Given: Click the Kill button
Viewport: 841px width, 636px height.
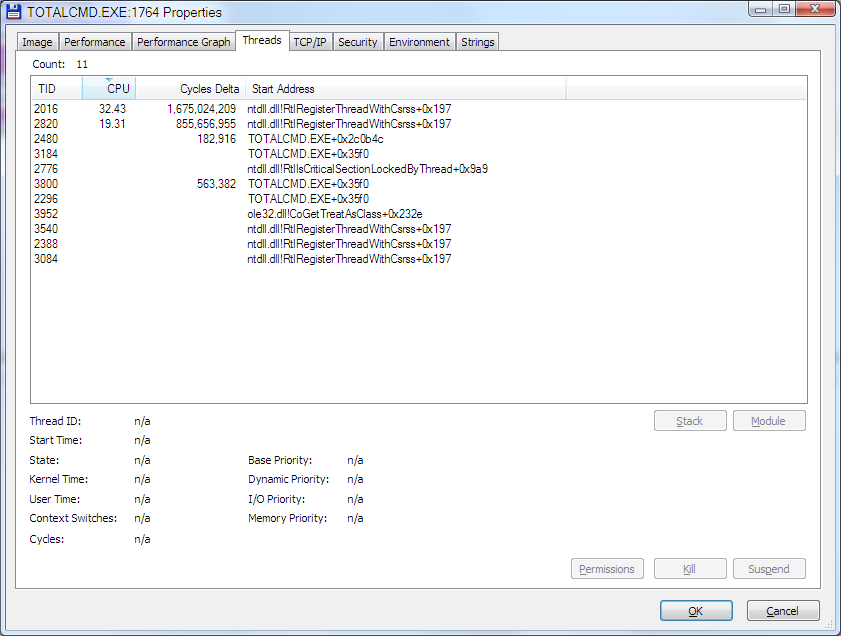Looking at the screenshot, I should (690, 569).
